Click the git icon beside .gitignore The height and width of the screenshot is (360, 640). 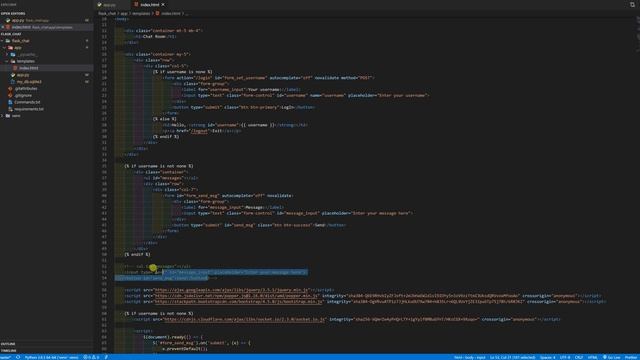coord(10,95)
